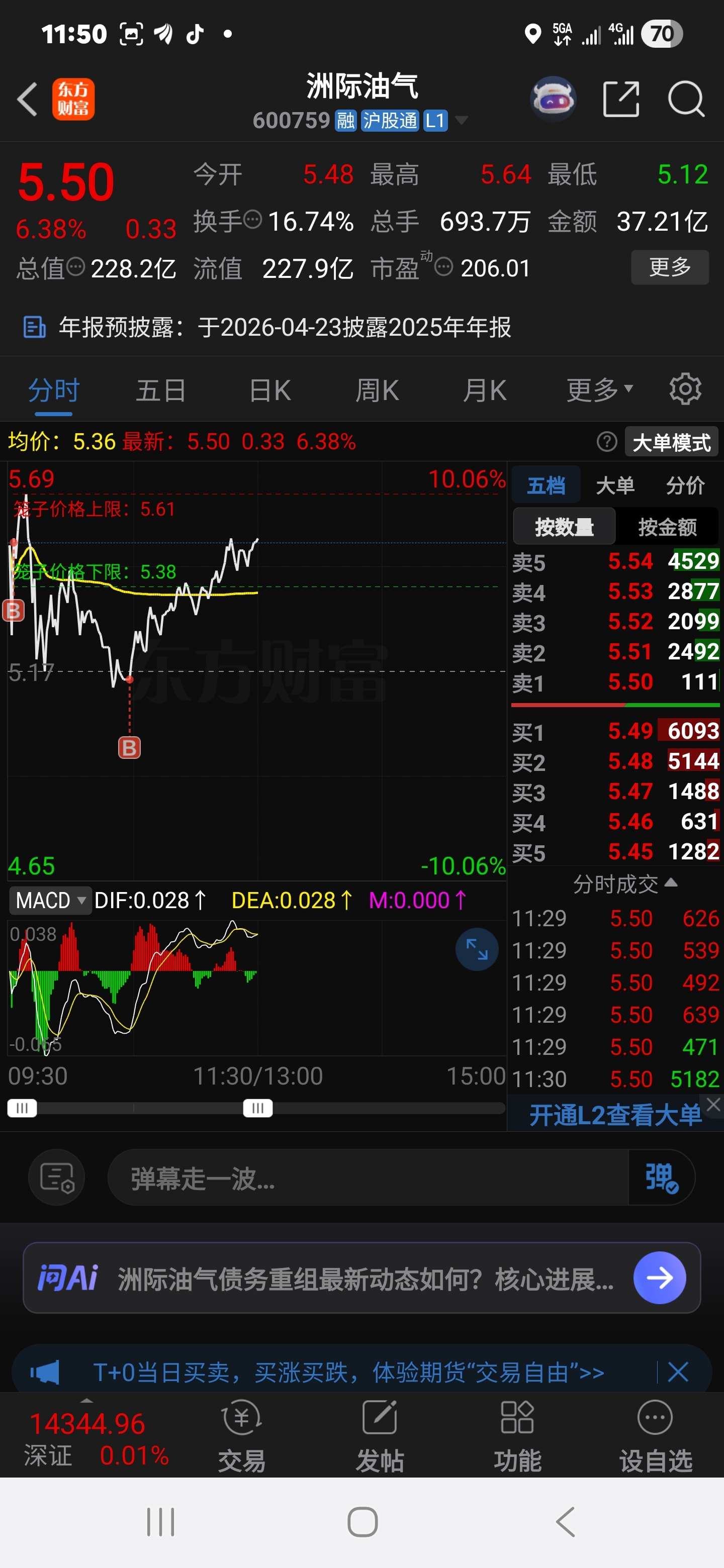Expand chart to fullscreen
This screenshot has width=724, height=1568.
pyautogui.click(x=477, y=949)
